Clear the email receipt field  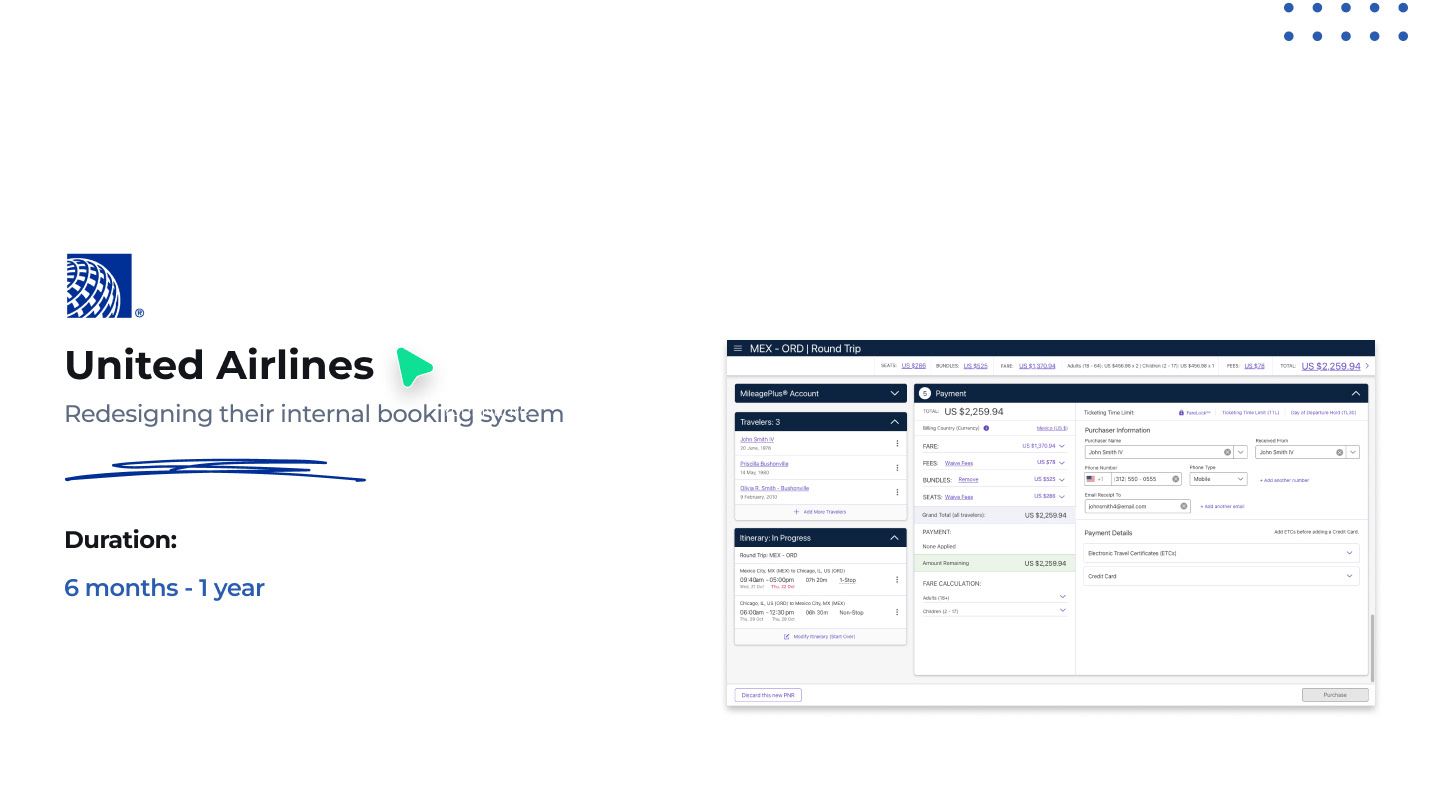[x=1184, y=506]
